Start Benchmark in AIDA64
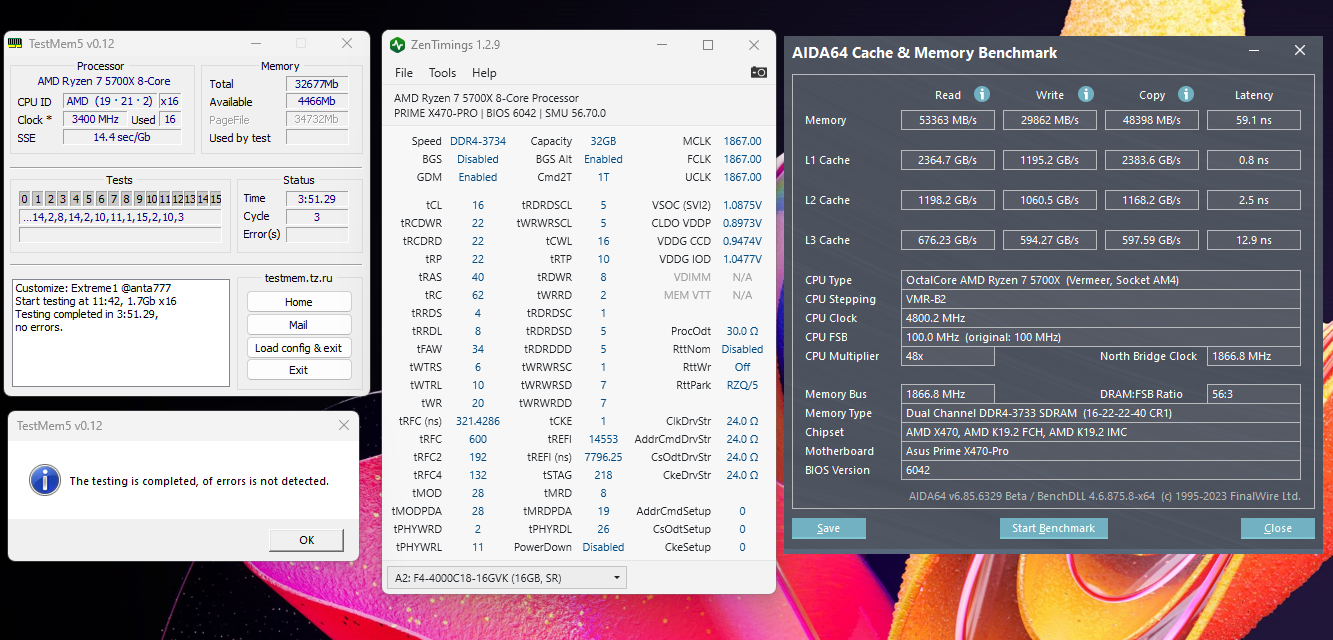1333x640 pixels. click(x=1054, y=528)
